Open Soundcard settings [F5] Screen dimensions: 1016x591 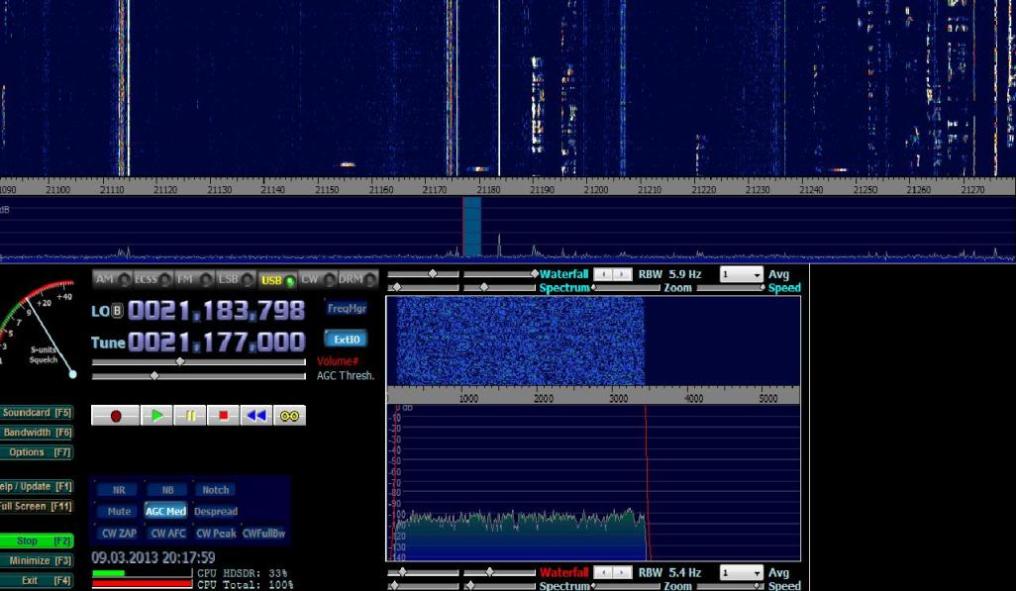(x=36, y=412)
